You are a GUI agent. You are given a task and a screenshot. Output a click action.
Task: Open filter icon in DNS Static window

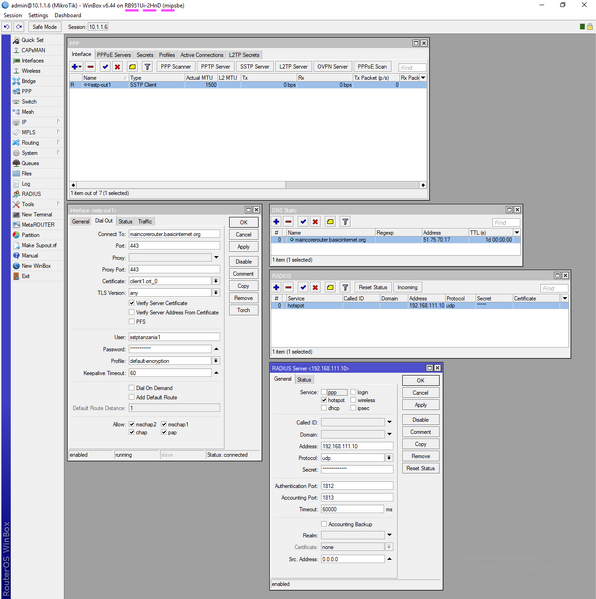pos(345,222)
